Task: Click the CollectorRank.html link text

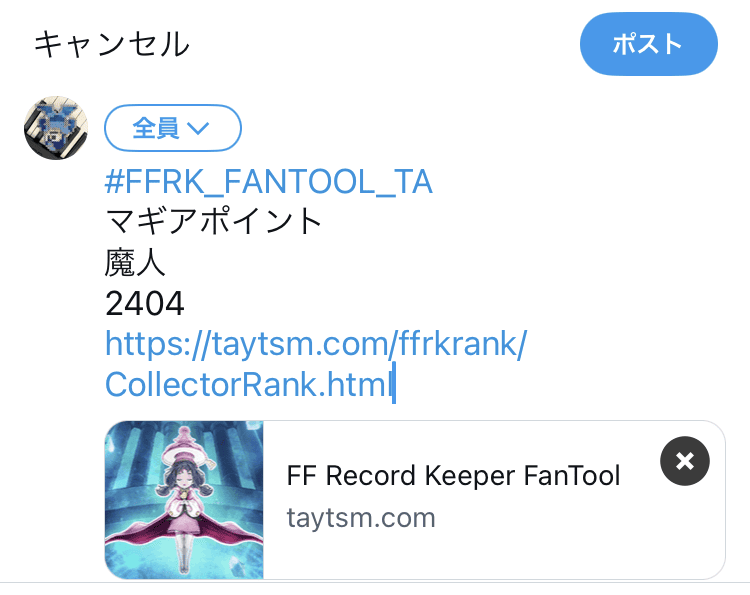Action: pyautogui.click(x=248, y=385)
